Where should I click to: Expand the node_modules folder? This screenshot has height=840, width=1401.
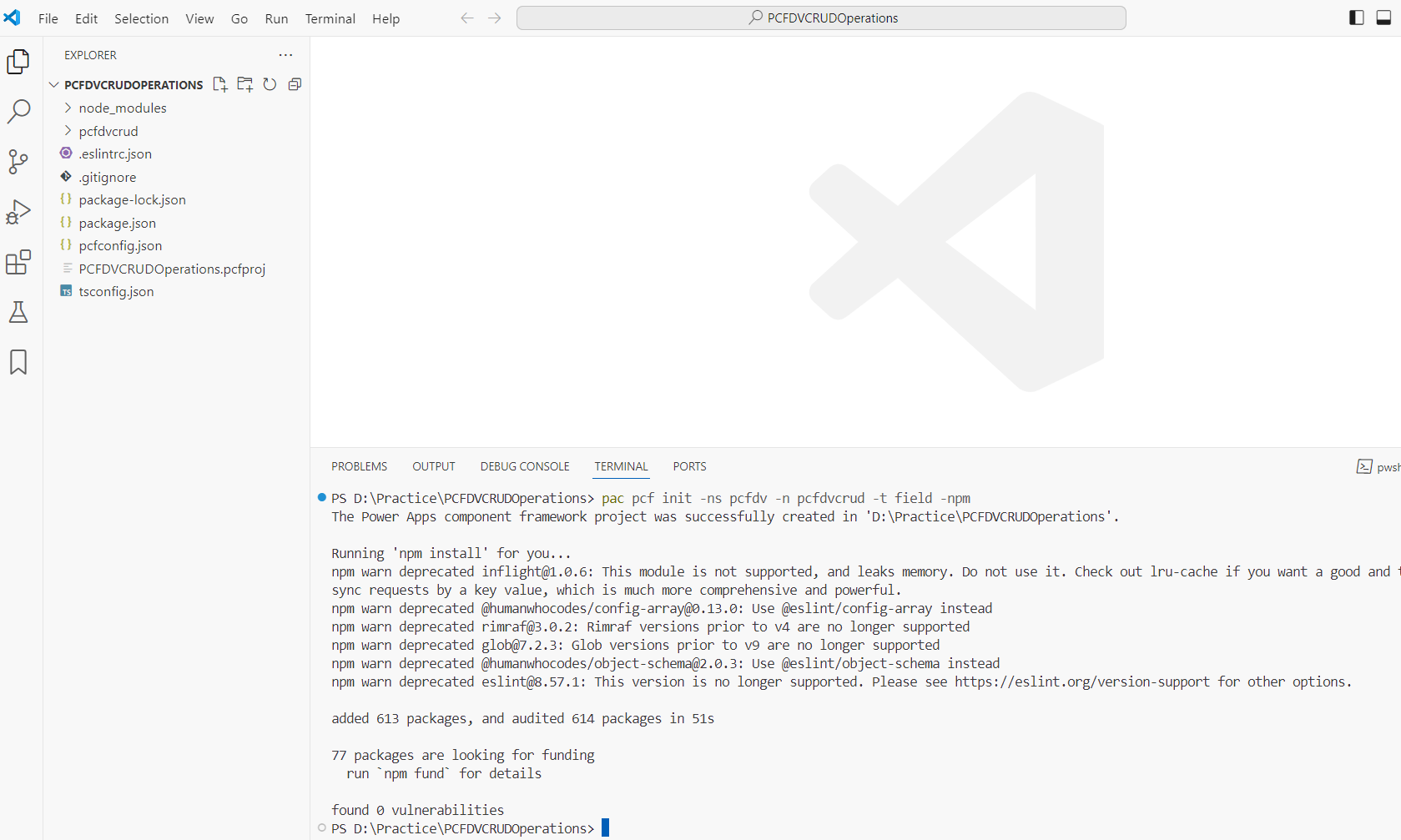123,108
